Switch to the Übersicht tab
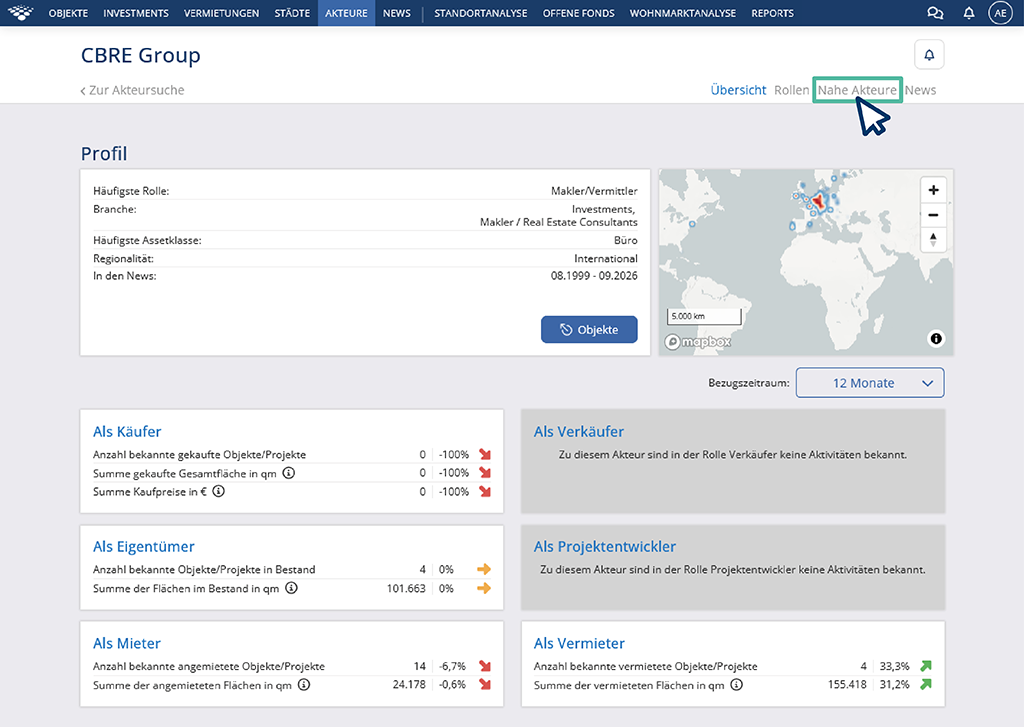The image size is (1024, 727). click(x=738, y=90)
